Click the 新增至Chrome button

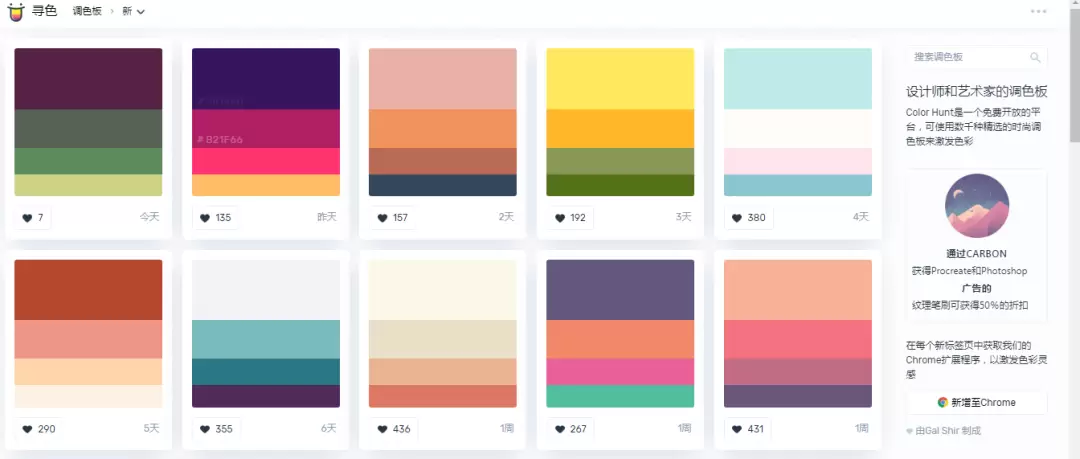coord(977,402)
